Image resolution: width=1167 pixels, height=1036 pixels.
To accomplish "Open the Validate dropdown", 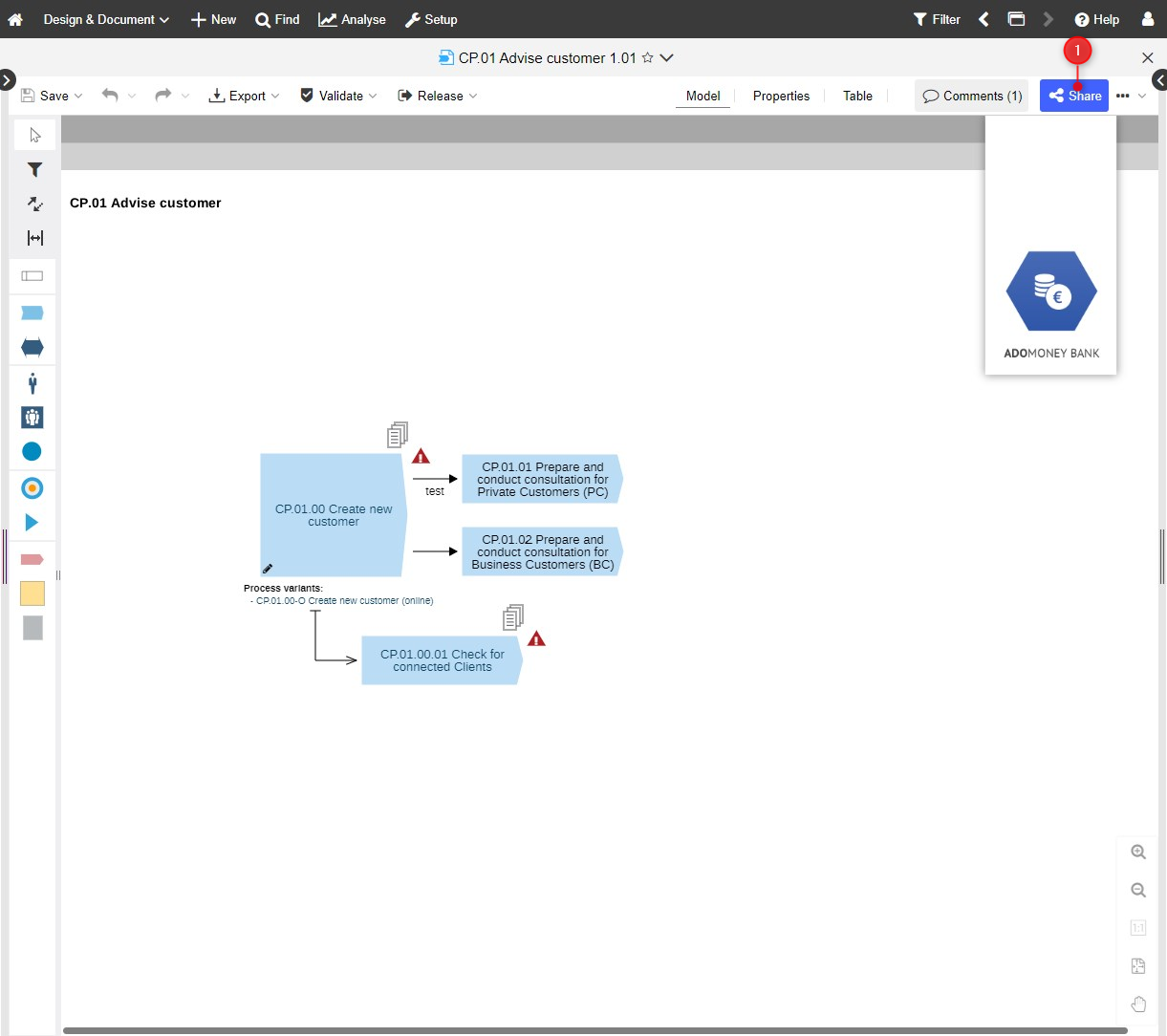I will tap(338, 96).
